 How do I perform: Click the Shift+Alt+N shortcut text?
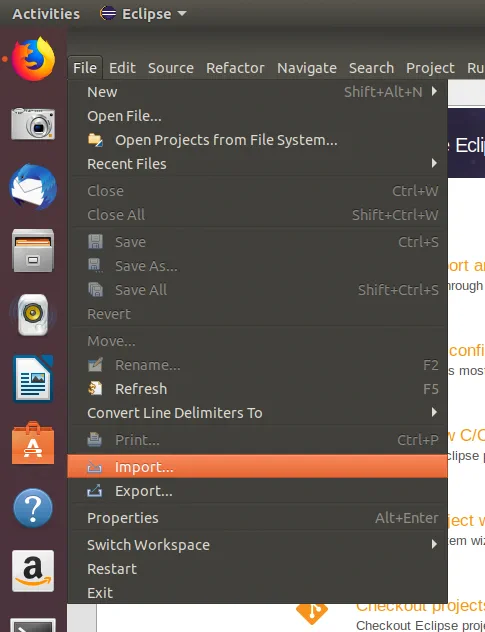click(x=383, y=92)
